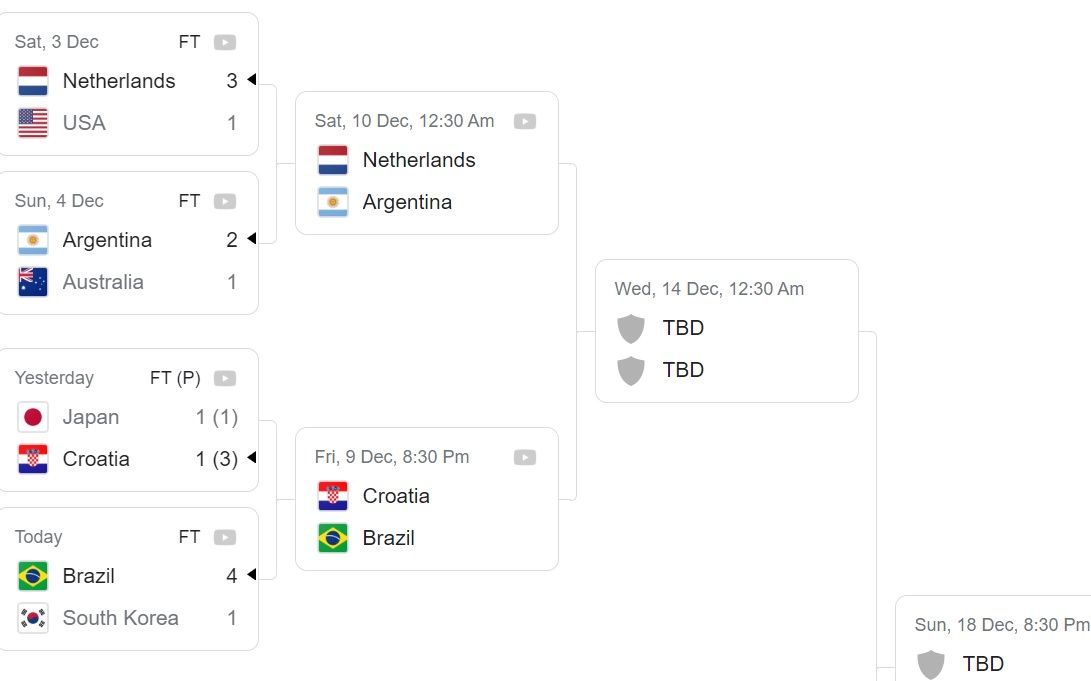Open the Netherlands team name in the semifinal card

point(418,160)
